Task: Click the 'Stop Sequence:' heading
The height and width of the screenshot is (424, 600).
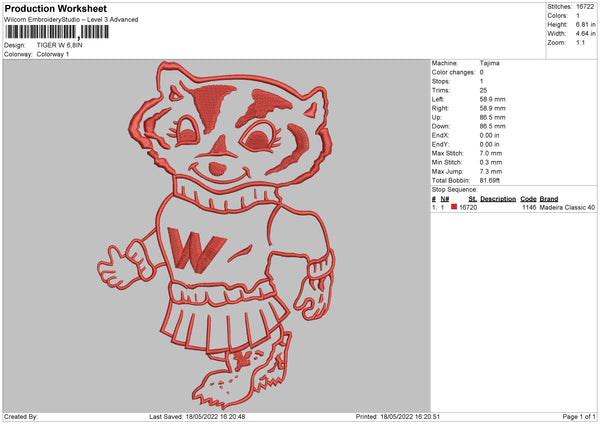Action: [455, 189]
